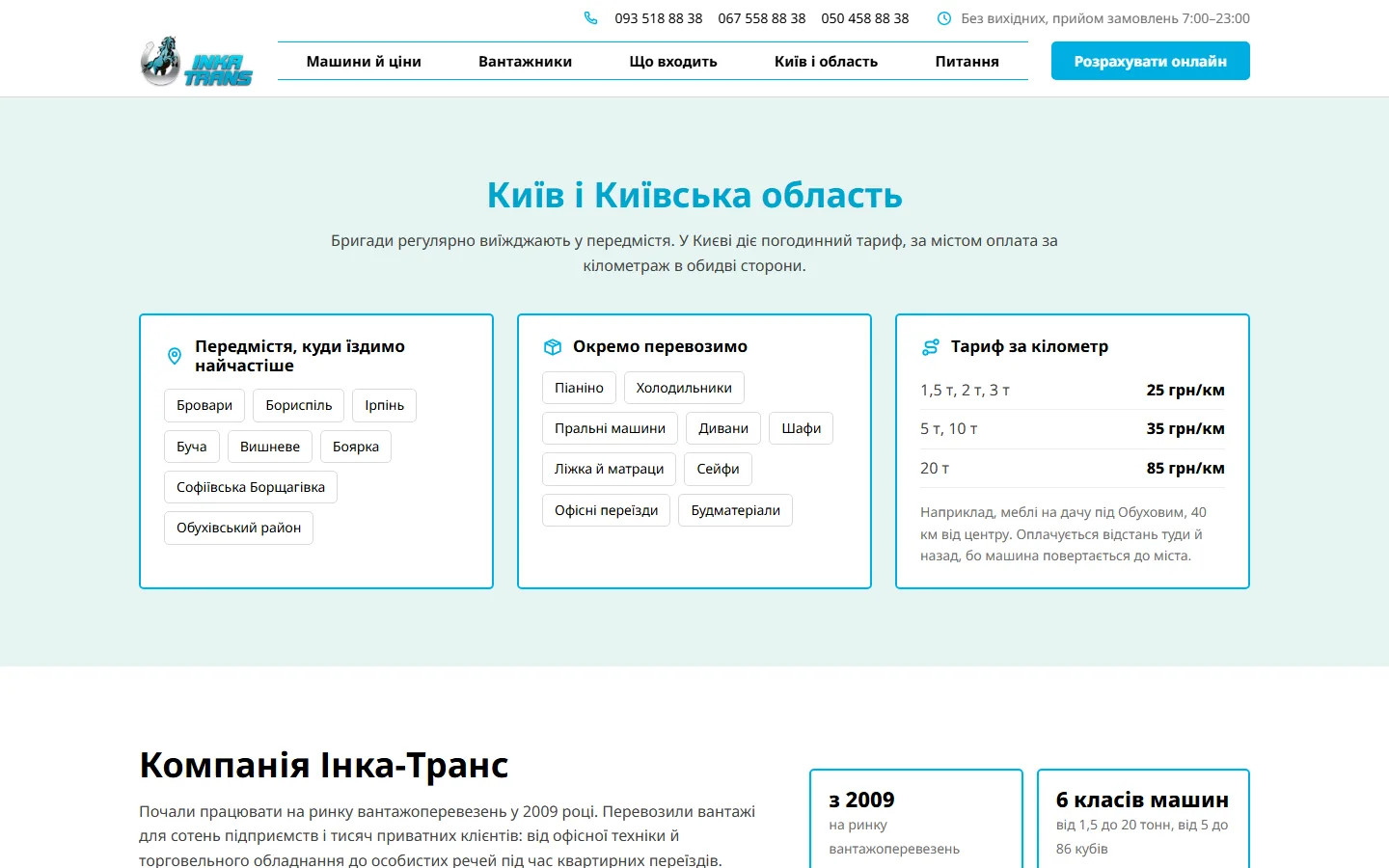
Task: Click the route icon beside Тариф за кілометр
Action: pos(931,347)
